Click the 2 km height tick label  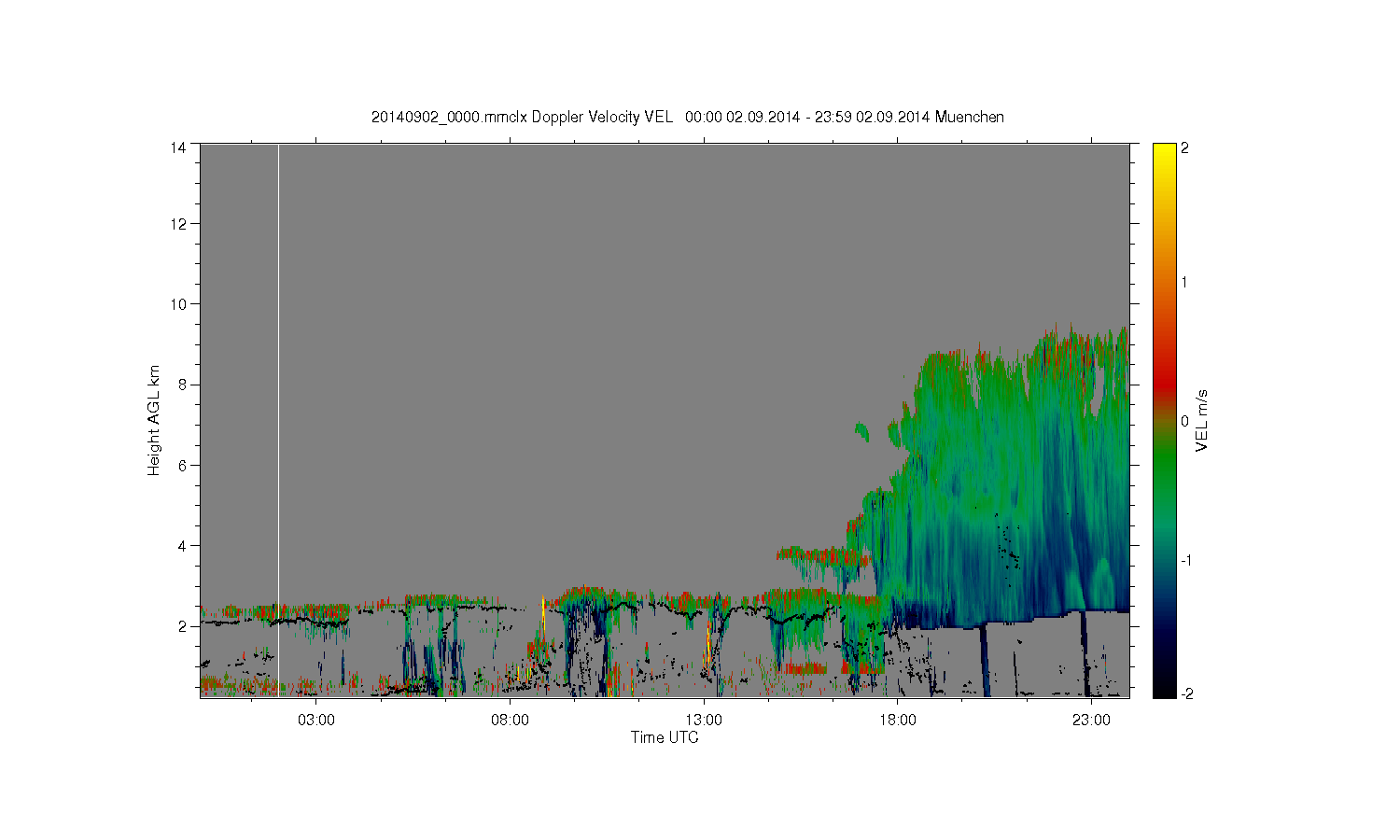point(182,626)
